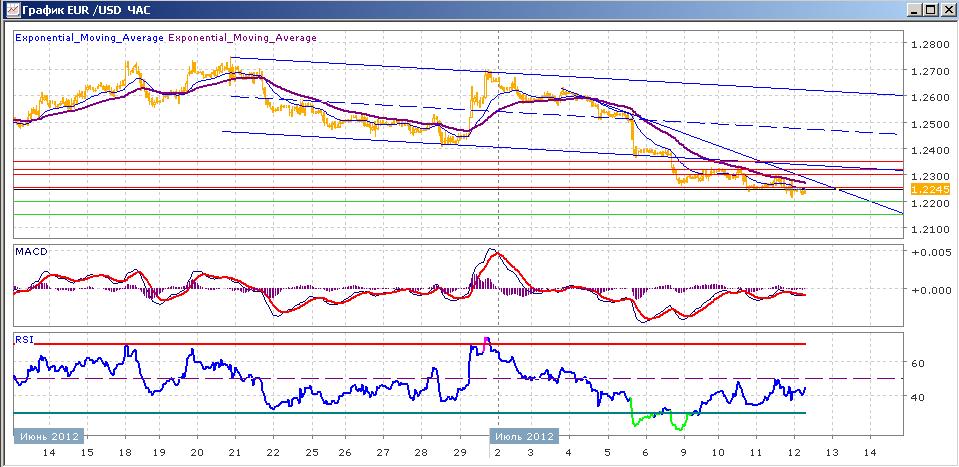Click the +0.005 MACD scale label
959x467 pixels.
point(930,252)
